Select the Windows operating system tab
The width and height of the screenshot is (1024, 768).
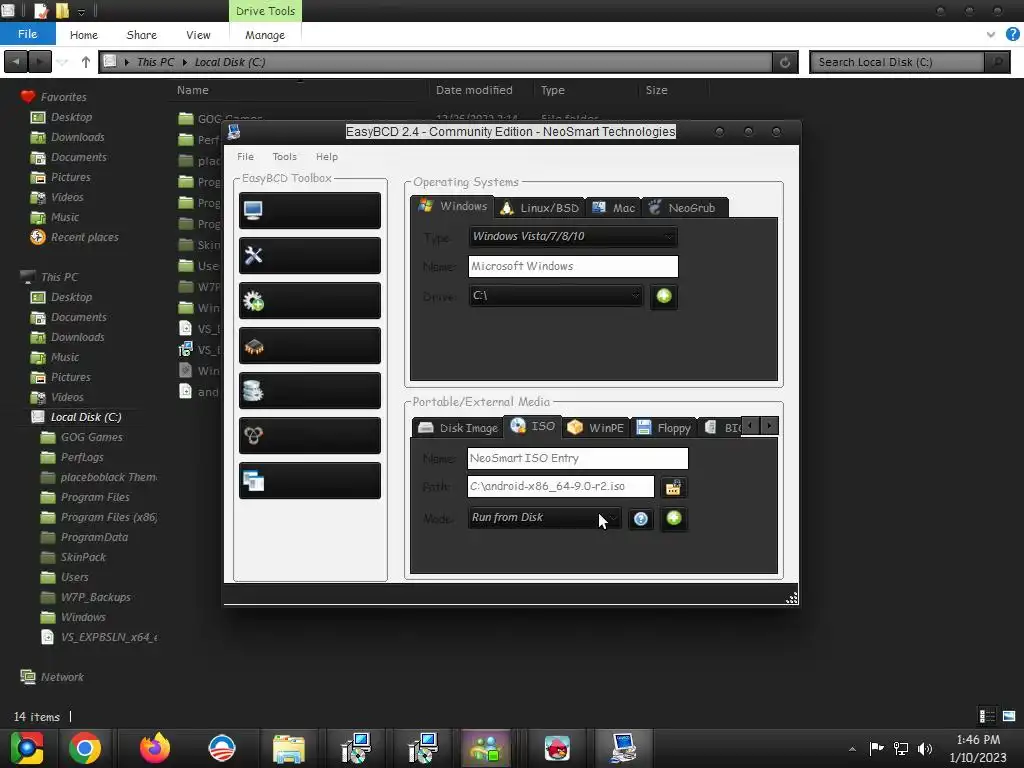pyautogui.click(x=453, y=206)
